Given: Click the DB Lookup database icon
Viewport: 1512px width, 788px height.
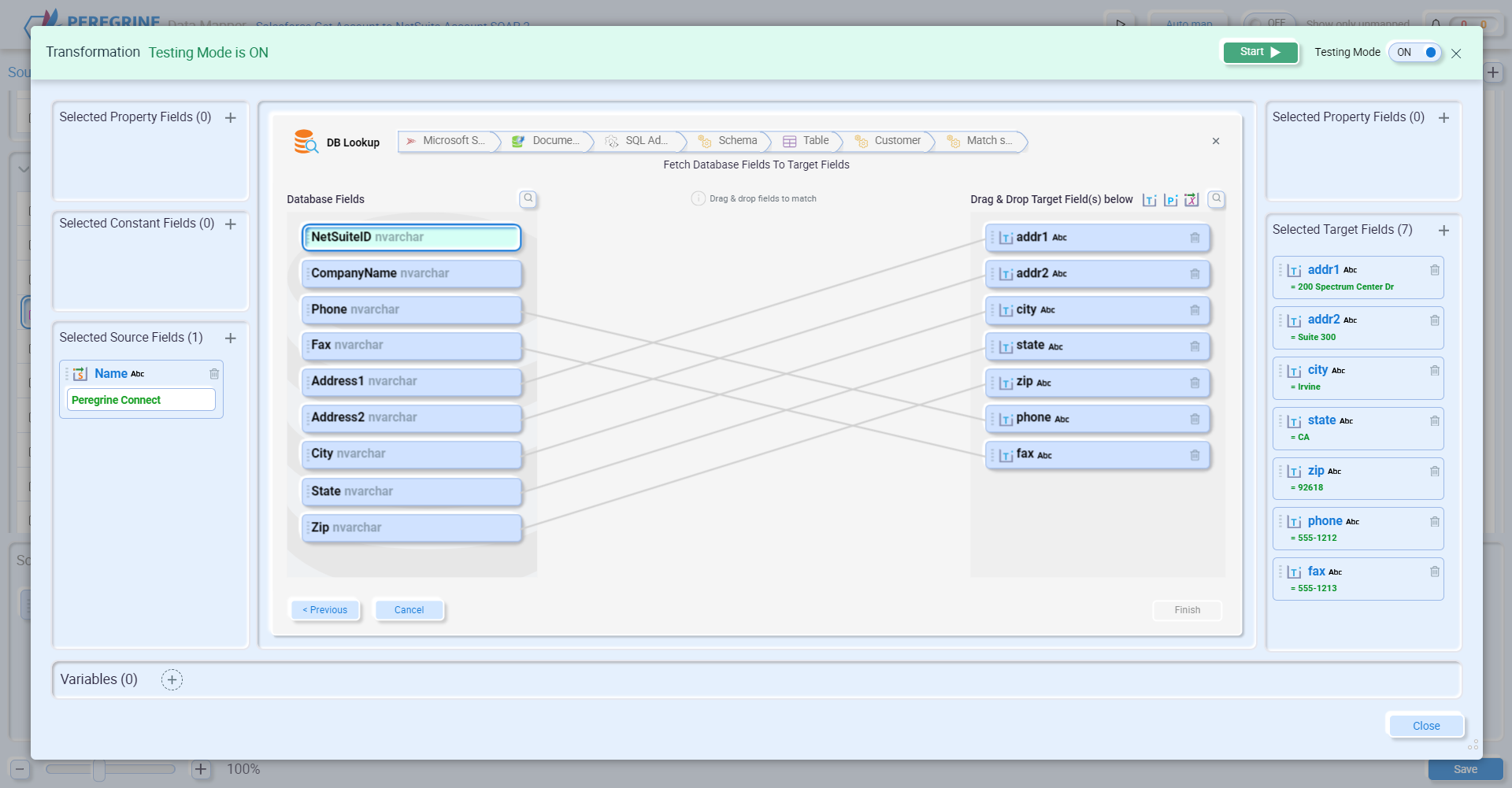Looking at the screenshot, I should pyautogui.click(x=306, y=142).
